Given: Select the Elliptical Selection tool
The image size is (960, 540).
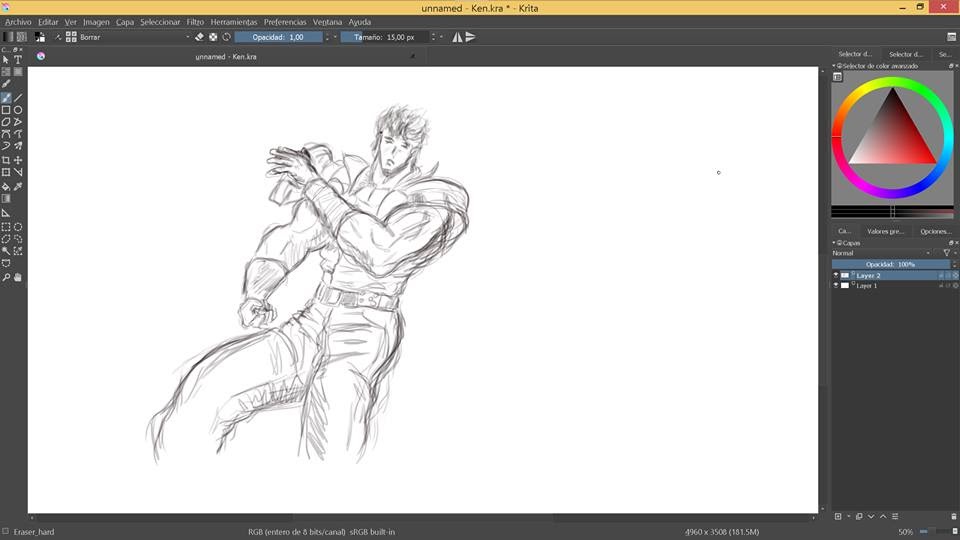Looking at the screenshot, I should (x=18, y=227).
